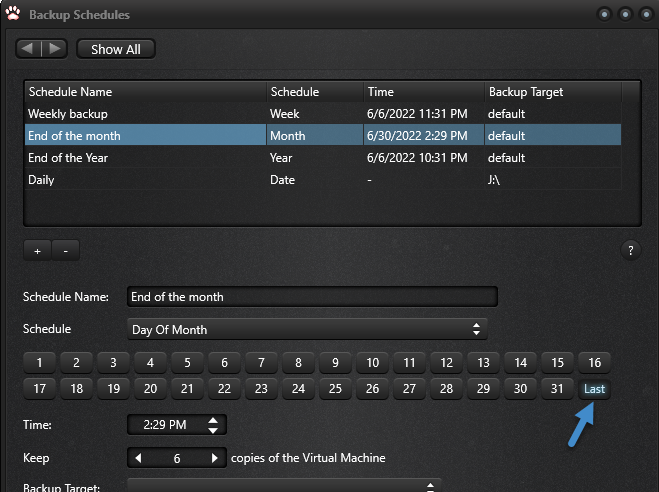
Task: Toggle day 31 of month
Action: coord(557,389)
